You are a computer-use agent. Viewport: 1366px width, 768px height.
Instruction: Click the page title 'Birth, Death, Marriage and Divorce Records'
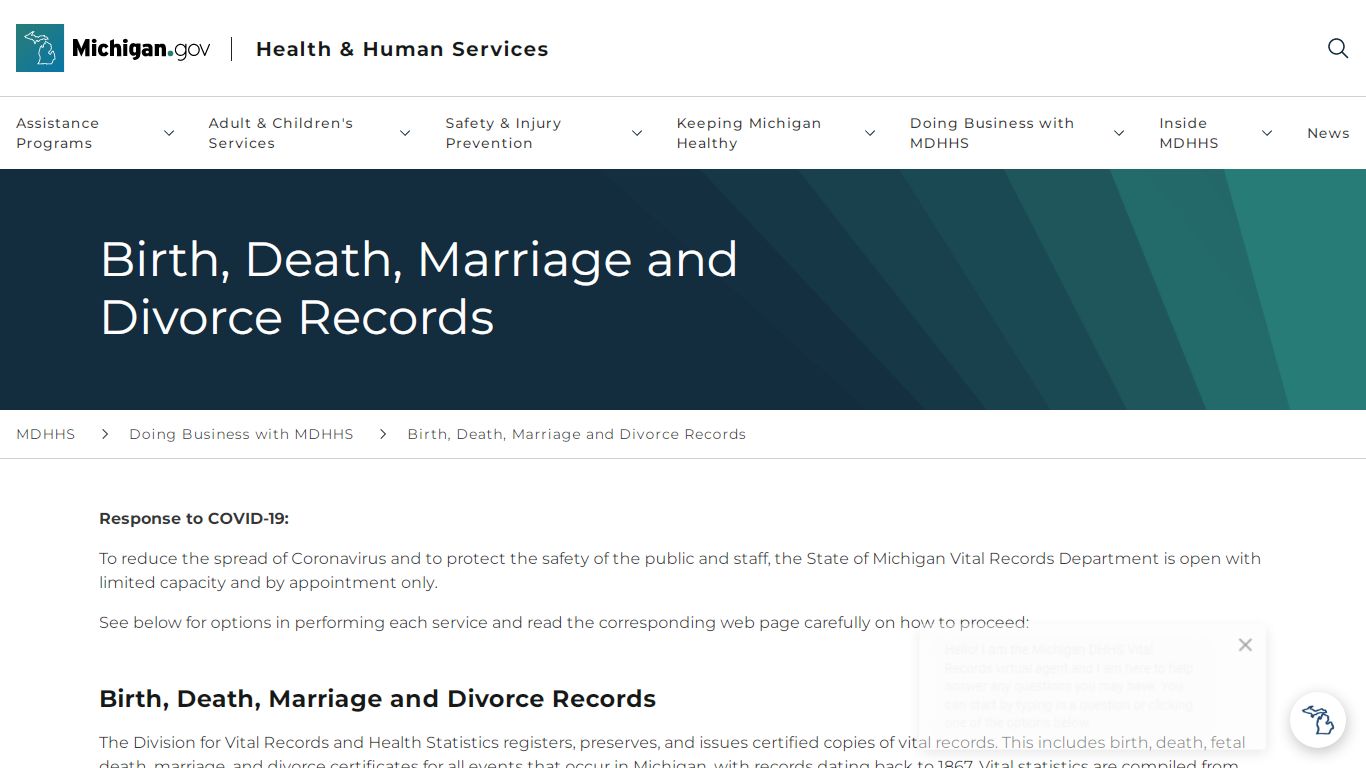(419, 288)
